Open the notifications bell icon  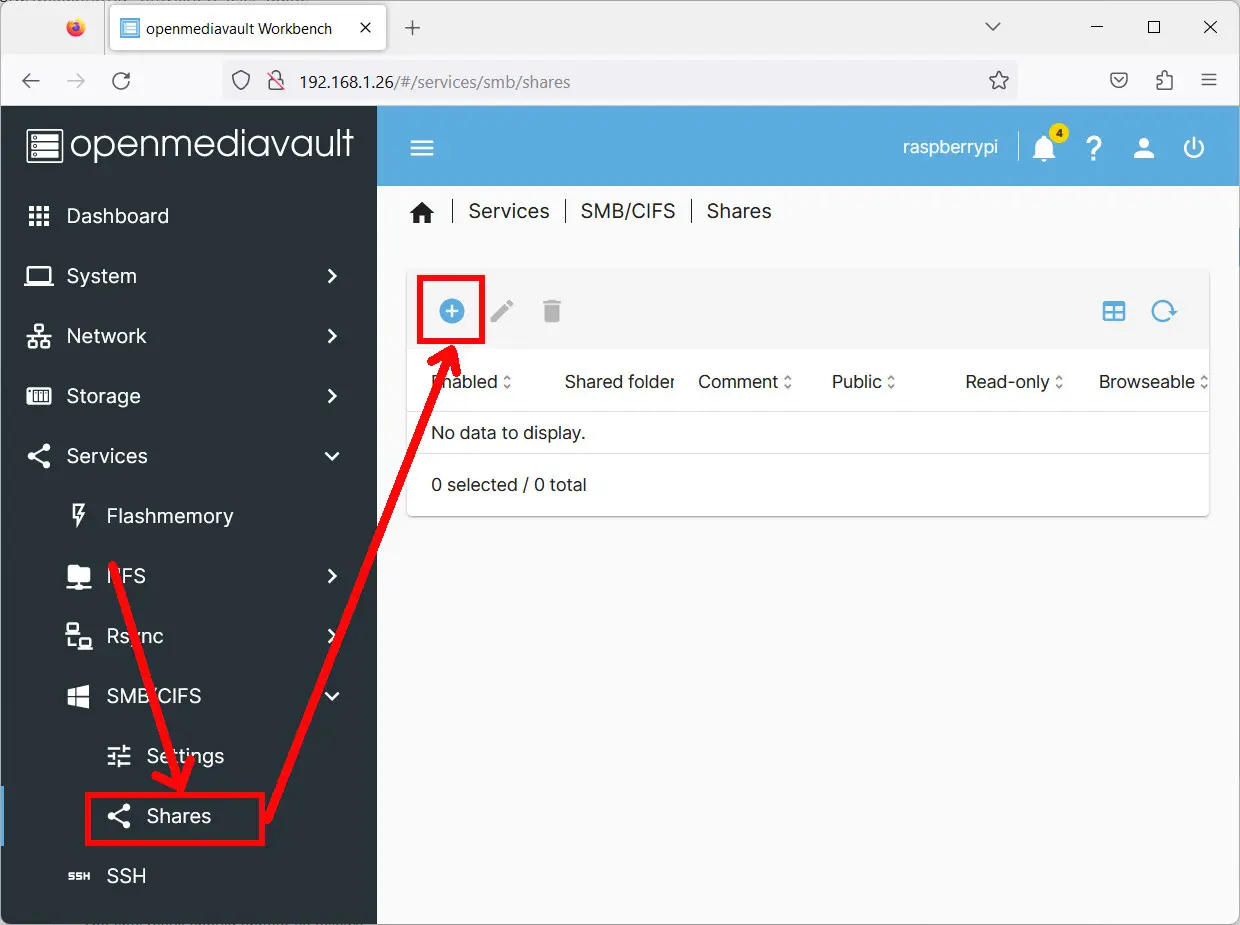(x=1044, y=148)
